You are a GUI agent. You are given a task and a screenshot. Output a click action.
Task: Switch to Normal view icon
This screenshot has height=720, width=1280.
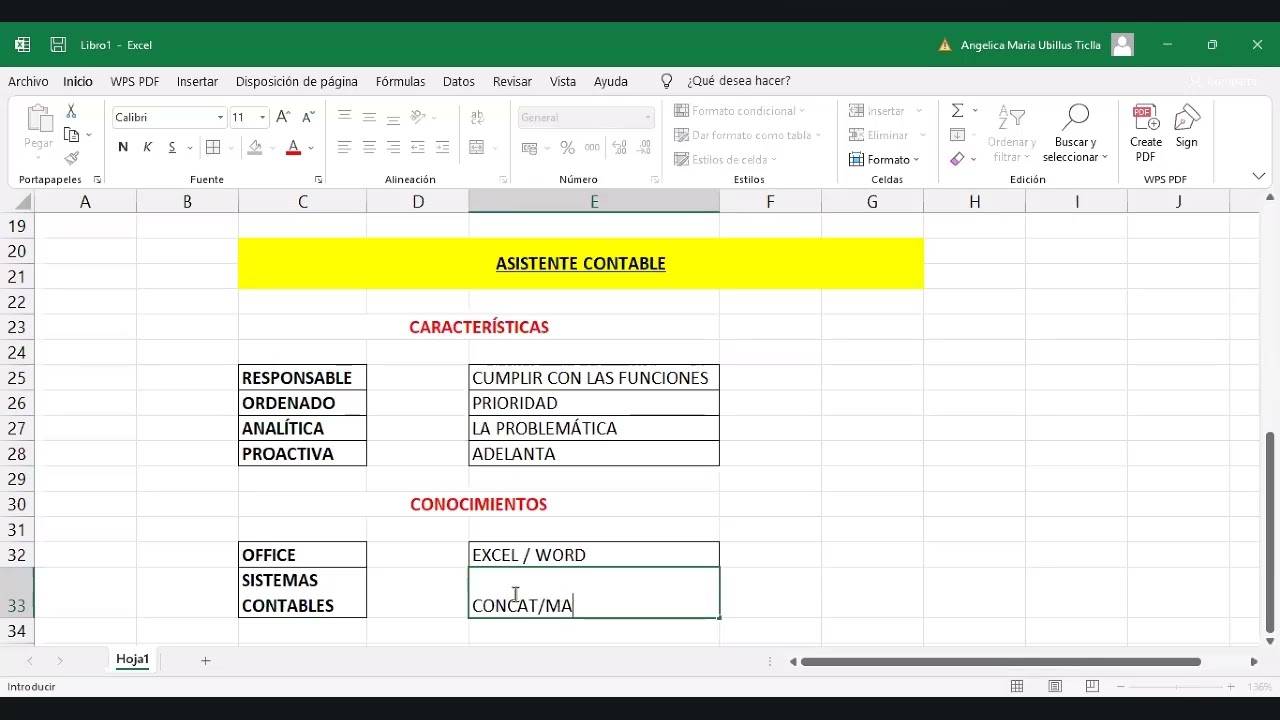coord(1017,686)
